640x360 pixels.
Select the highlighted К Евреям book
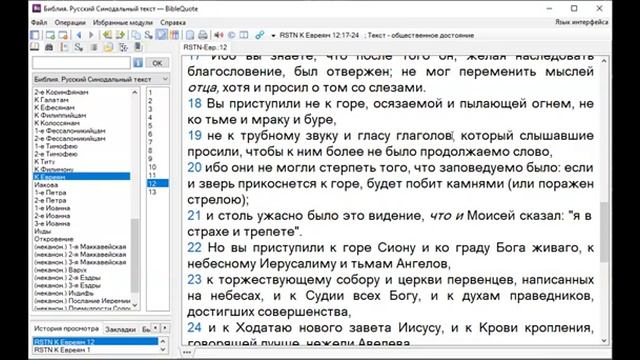[x=82, y=177]
